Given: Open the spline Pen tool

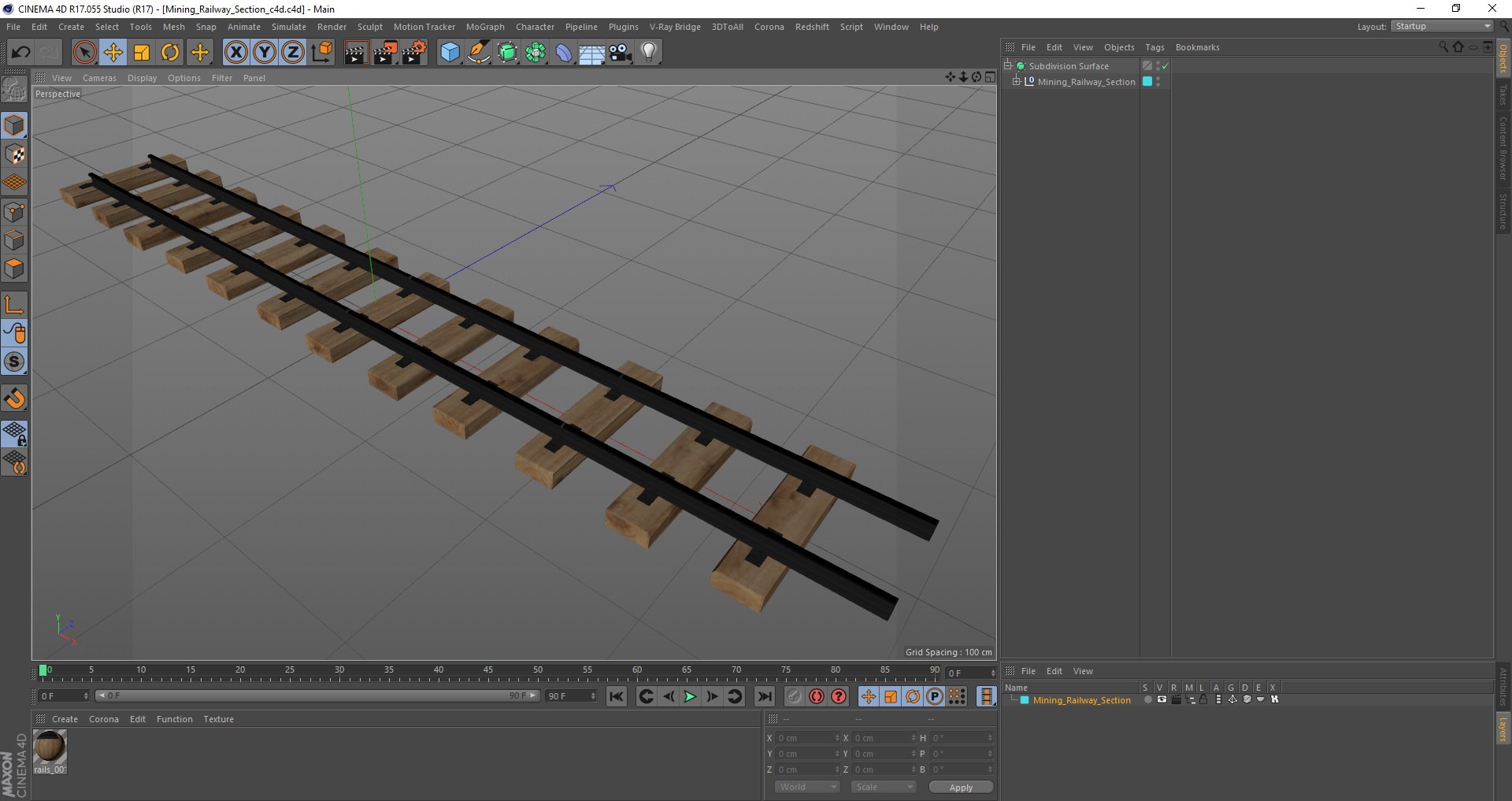Looking at the screenshot, I should 478,53.
